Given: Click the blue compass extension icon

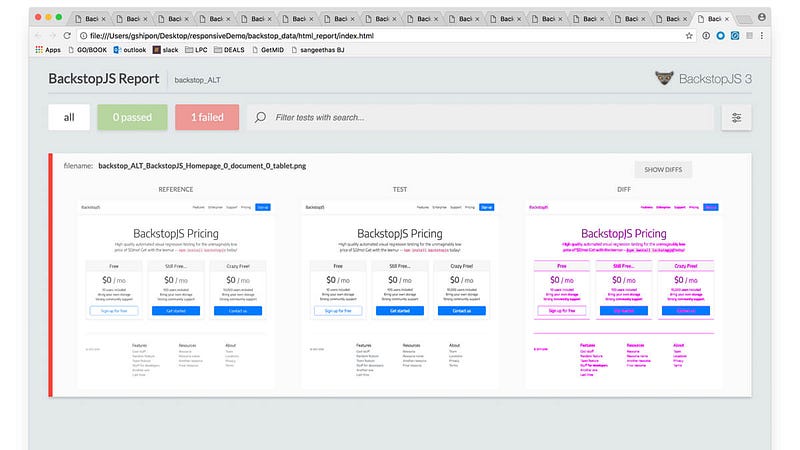Looking at the screenshot, I should pos(735,36).
